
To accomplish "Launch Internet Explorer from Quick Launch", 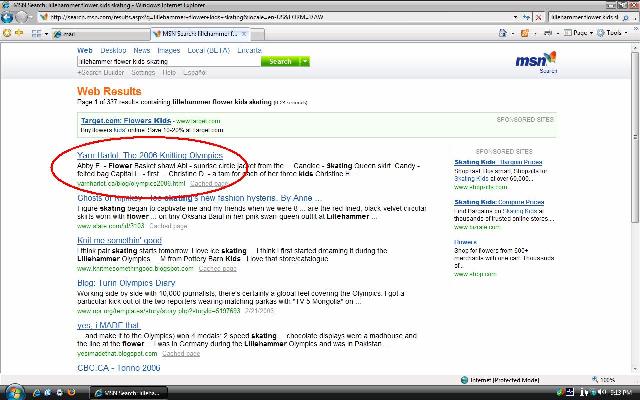I will tap(37, 393).
